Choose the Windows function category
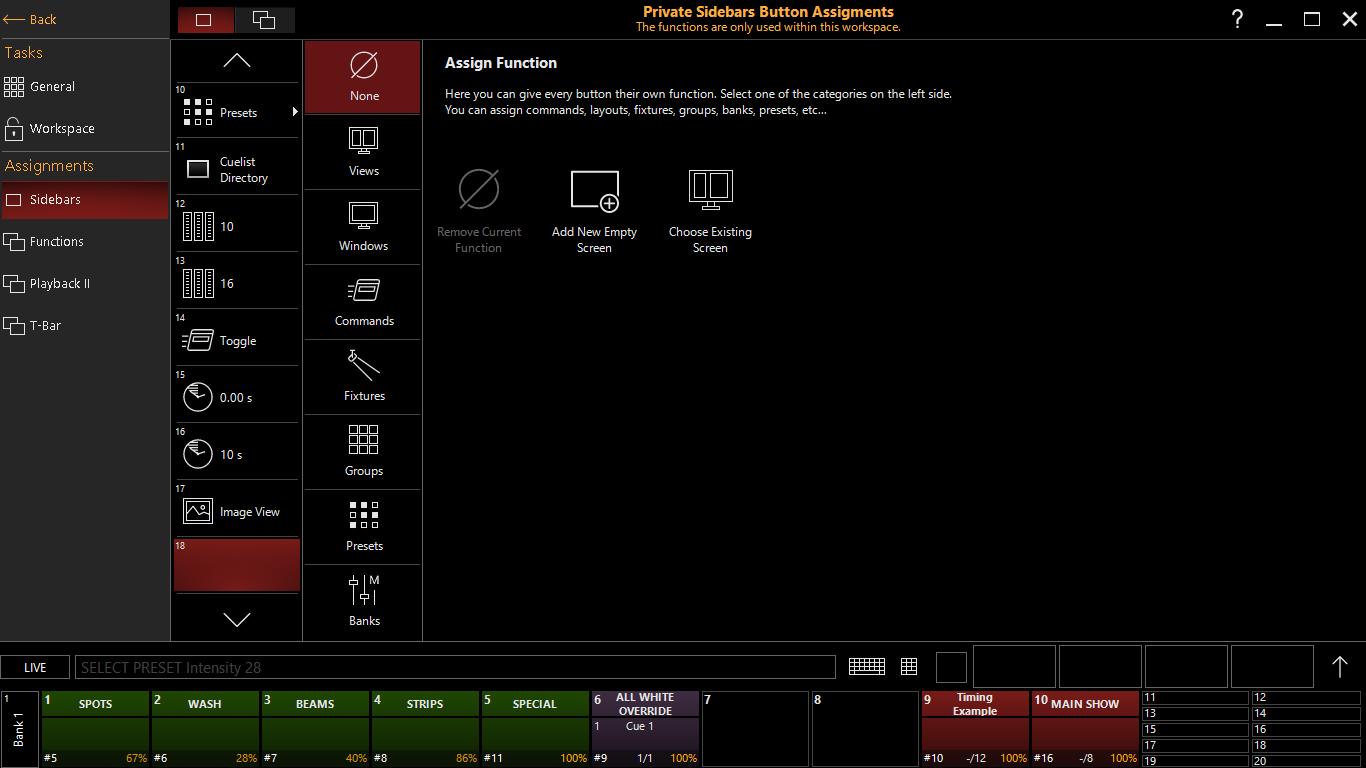 (x=363, y=227)
